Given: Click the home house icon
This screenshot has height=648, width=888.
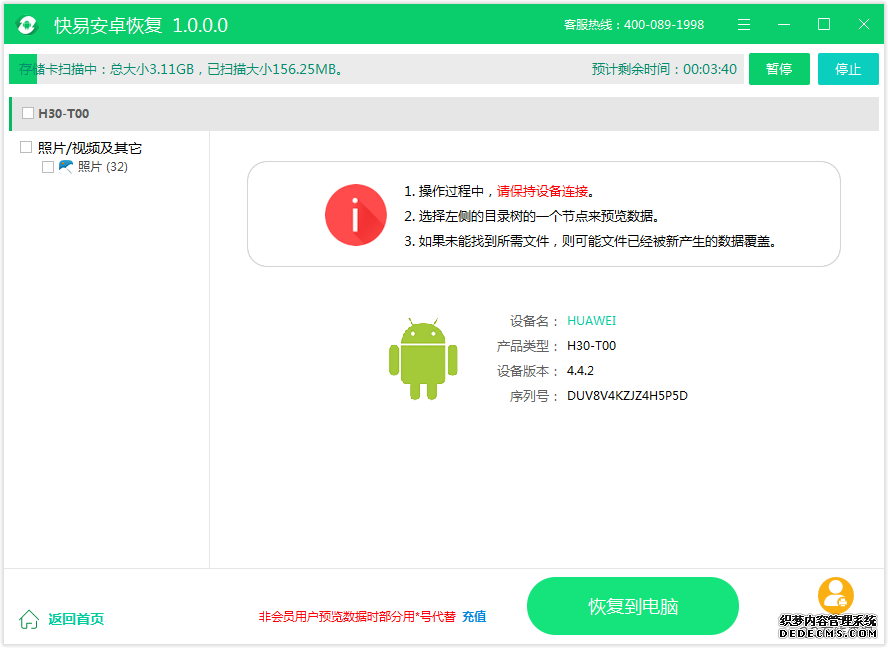Looking at the screenshot, I should coord(29,619).
